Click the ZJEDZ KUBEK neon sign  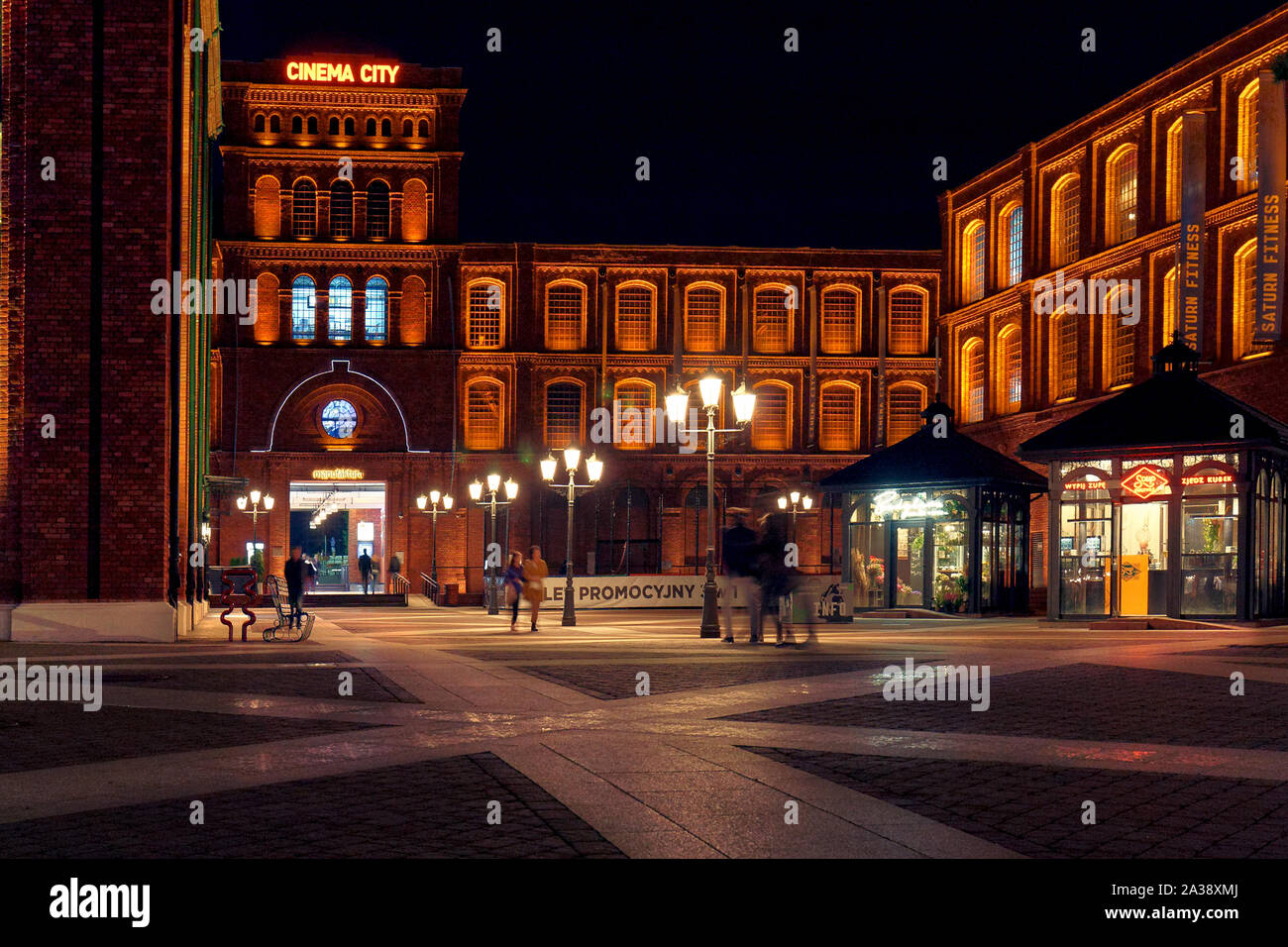[1206, 479]
